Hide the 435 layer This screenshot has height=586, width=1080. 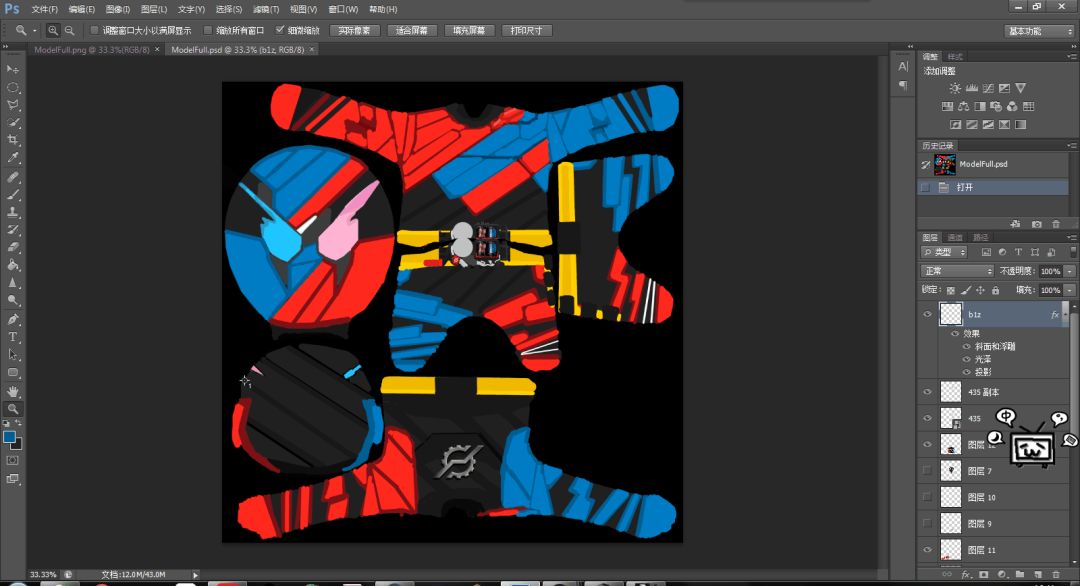(927, 418)
